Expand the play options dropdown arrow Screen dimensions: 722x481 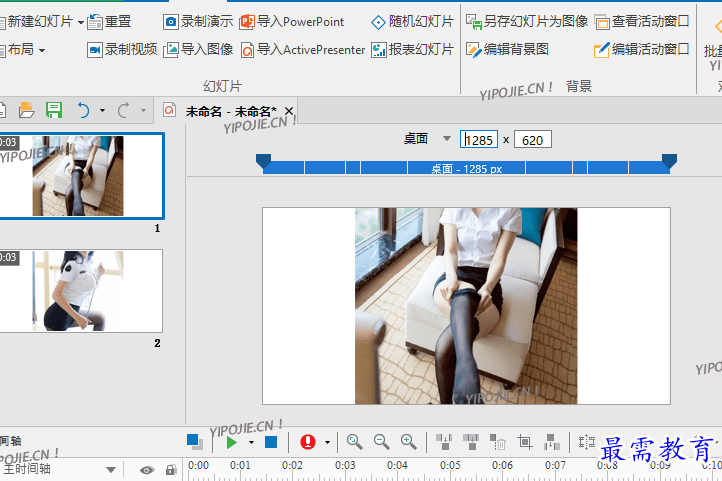pyautogui.click(x=251, y=443)
